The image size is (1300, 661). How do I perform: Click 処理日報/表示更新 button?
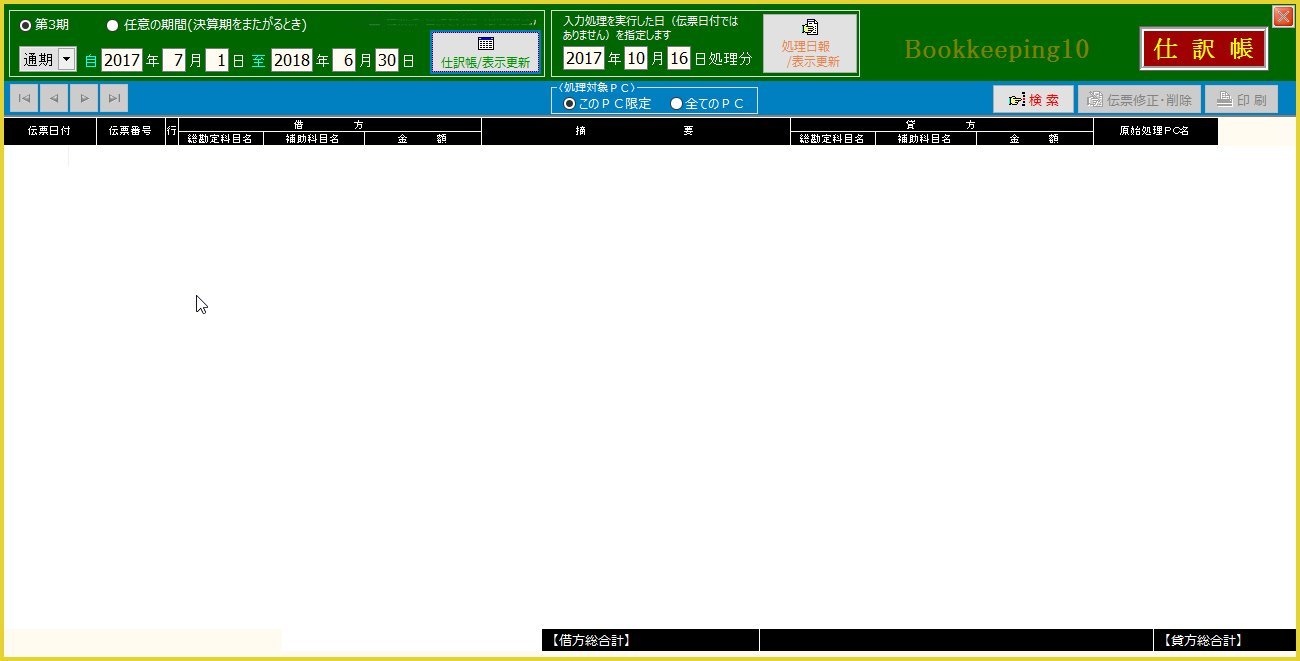point(810,45)
